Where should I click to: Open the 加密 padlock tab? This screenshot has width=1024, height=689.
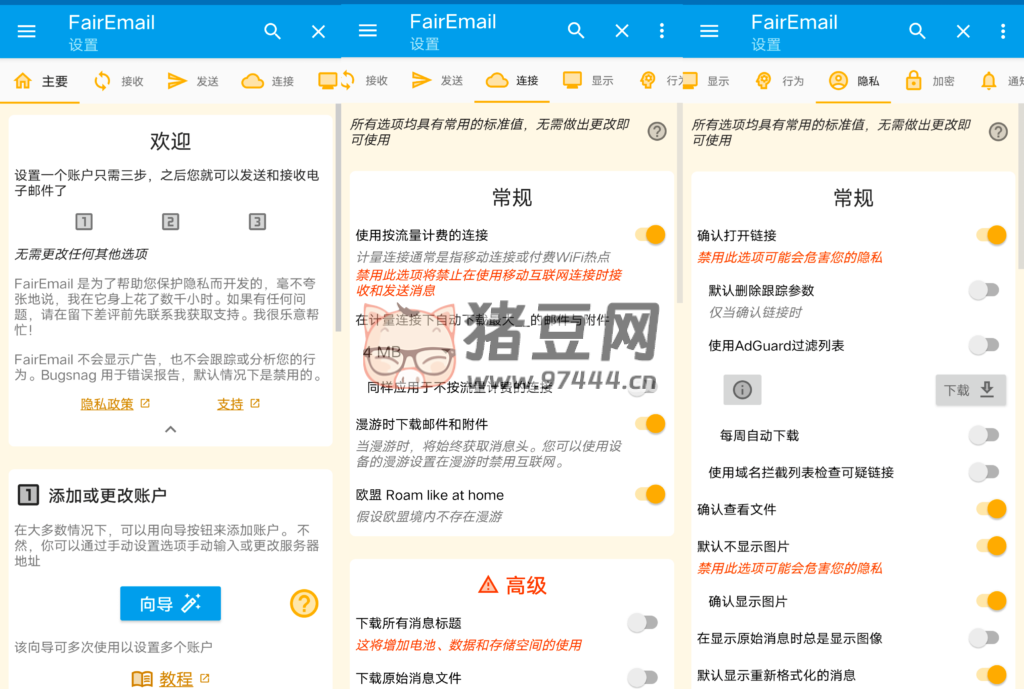(x=913, y=81)
